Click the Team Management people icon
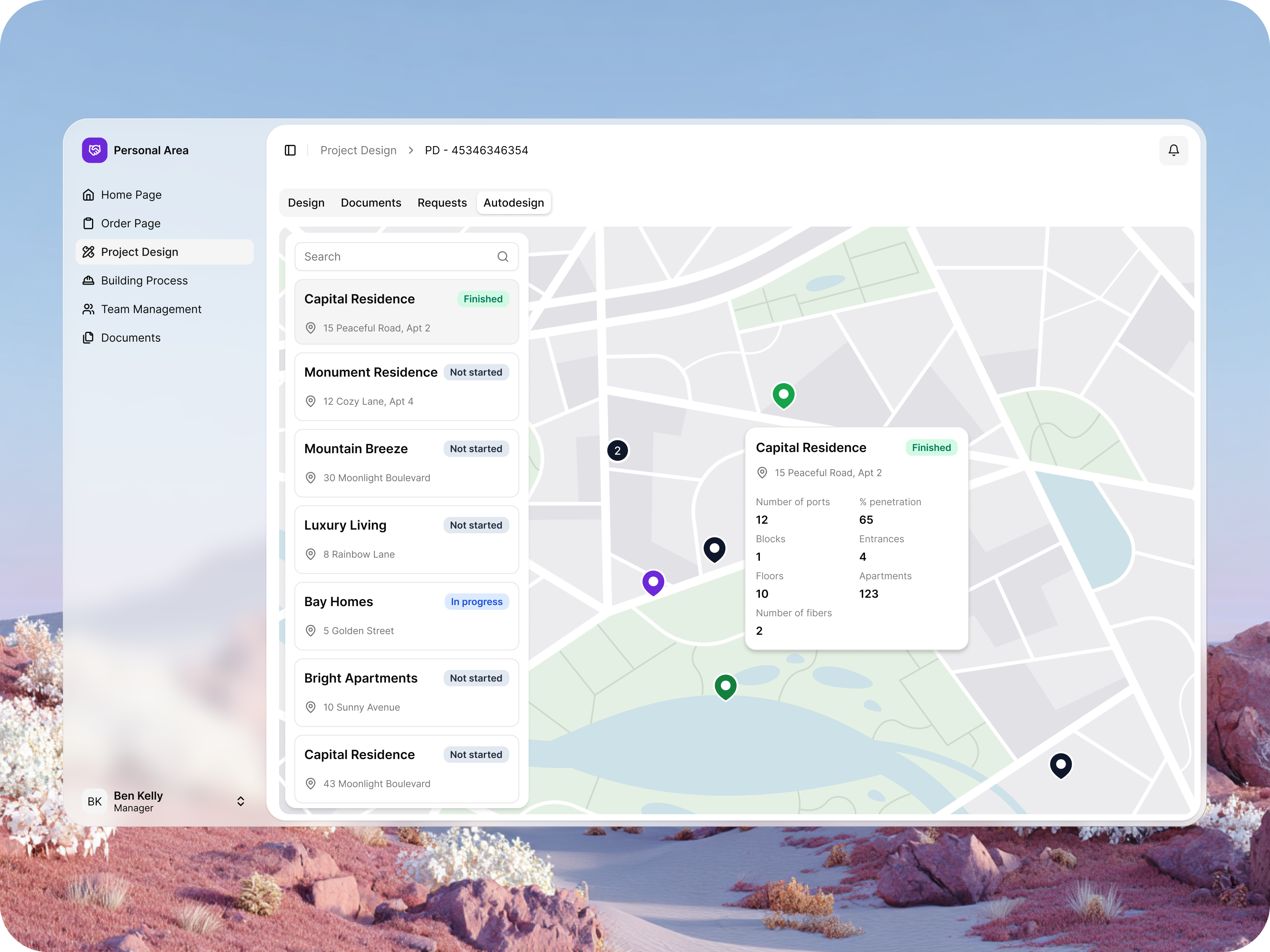The height and width of the screenshot is (952, 1270). pos(89,309)
